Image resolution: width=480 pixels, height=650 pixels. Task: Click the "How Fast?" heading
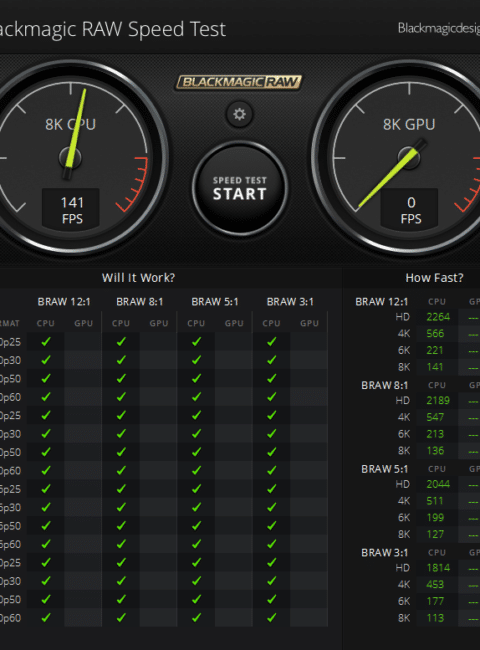tap(434, 278)
